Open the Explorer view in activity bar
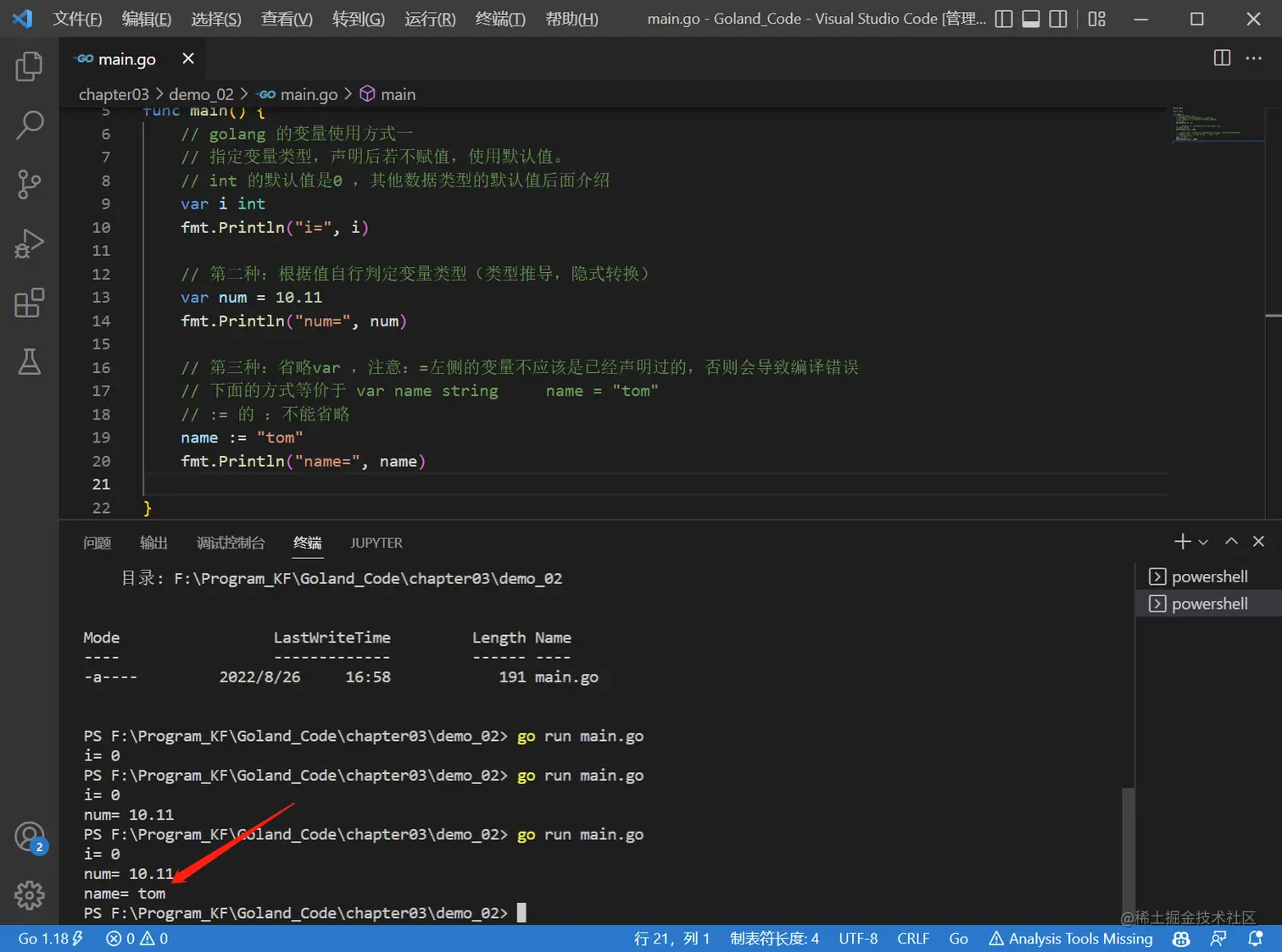Screen dimensions: 1282x952 tap(29, 66)
